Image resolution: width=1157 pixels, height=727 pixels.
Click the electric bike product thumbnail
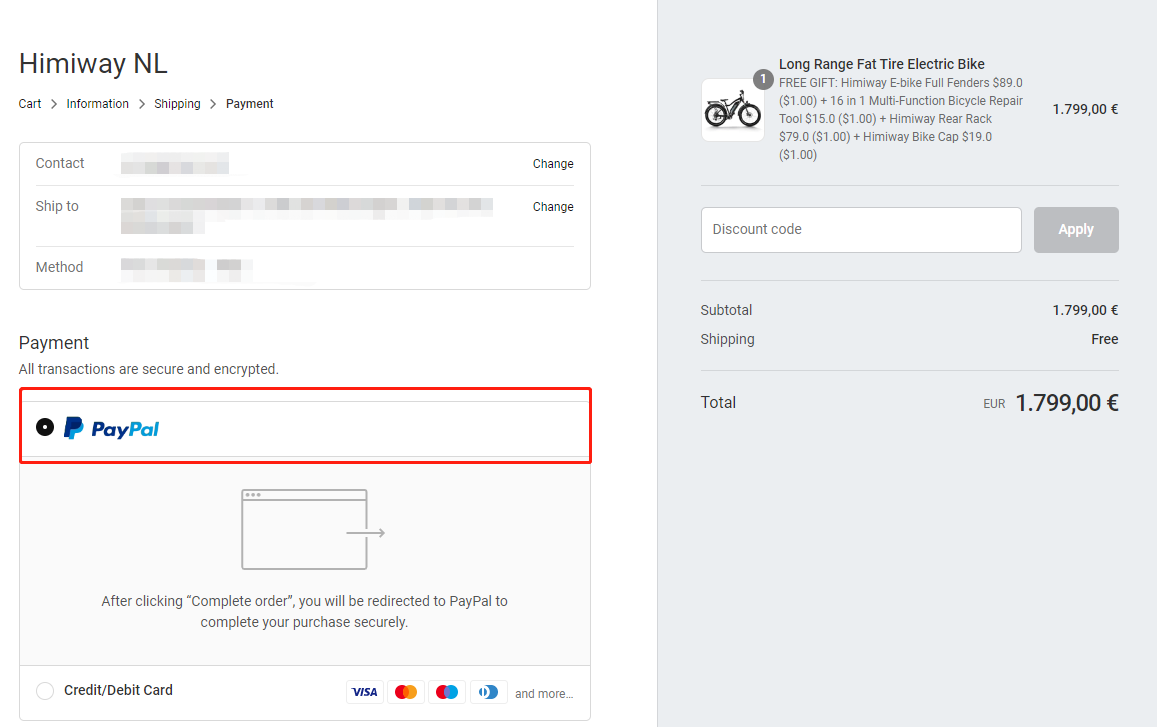click(x=733, y=111)
